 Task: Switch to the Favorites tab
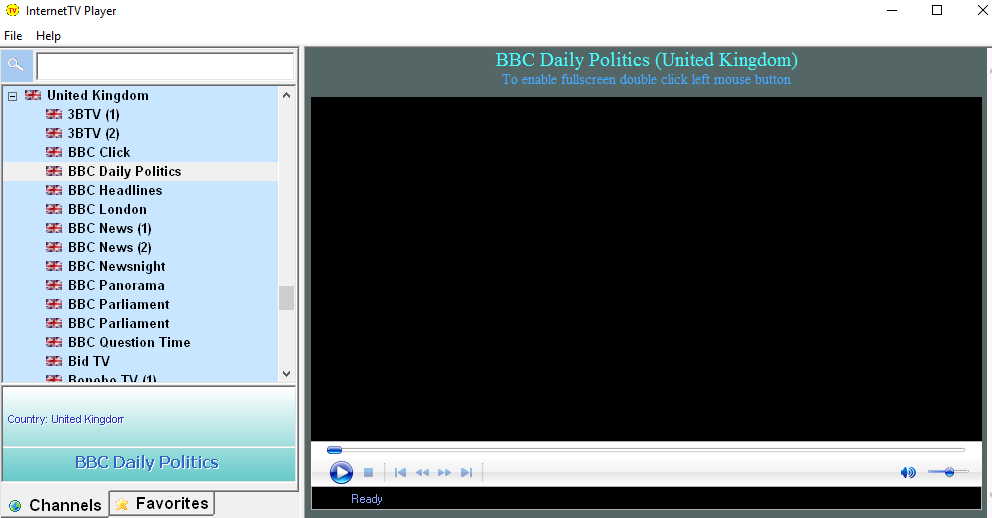[162, 504]
